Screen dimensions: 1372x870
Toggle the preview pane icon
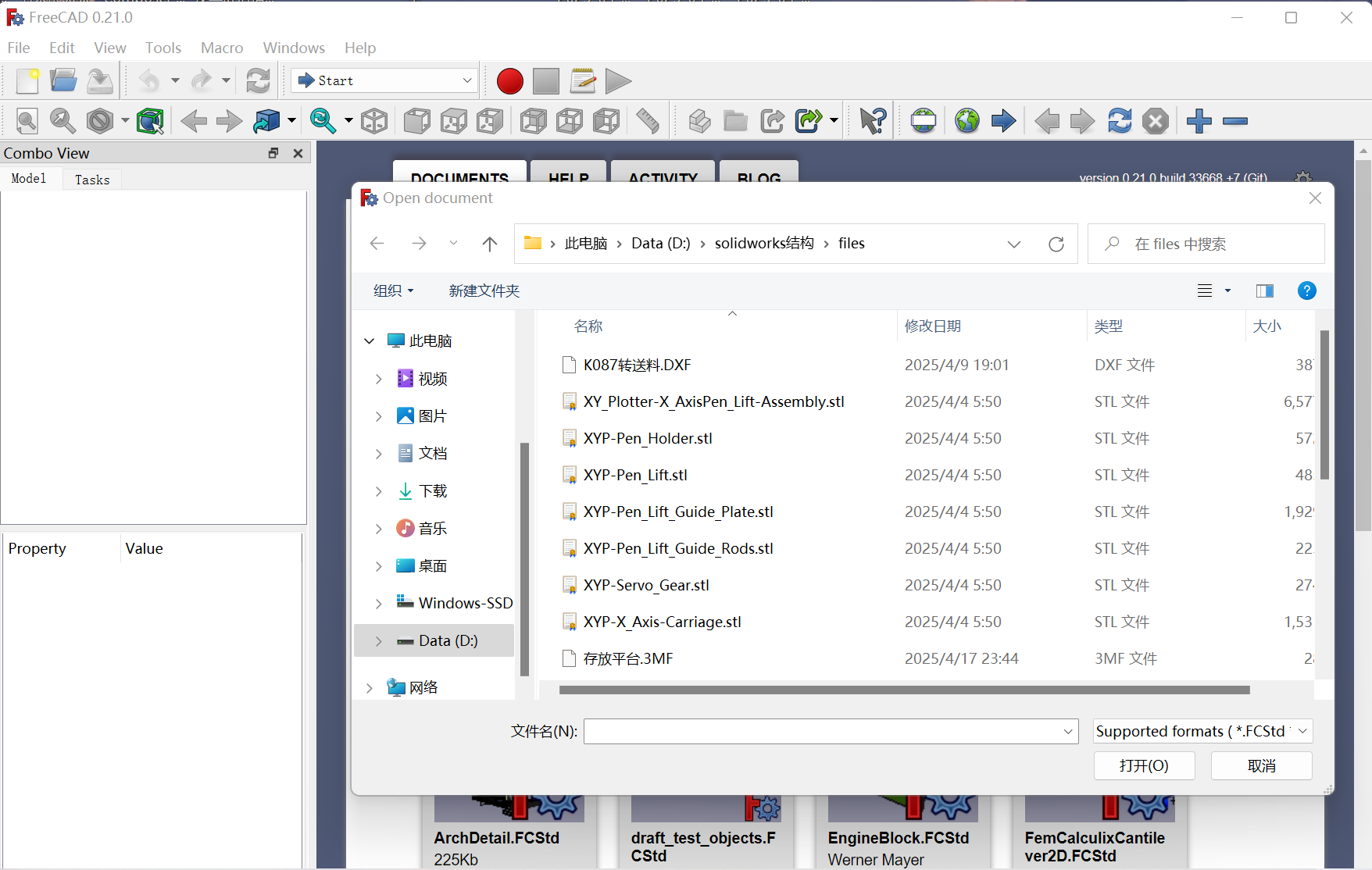click(x=1265, y=291)
